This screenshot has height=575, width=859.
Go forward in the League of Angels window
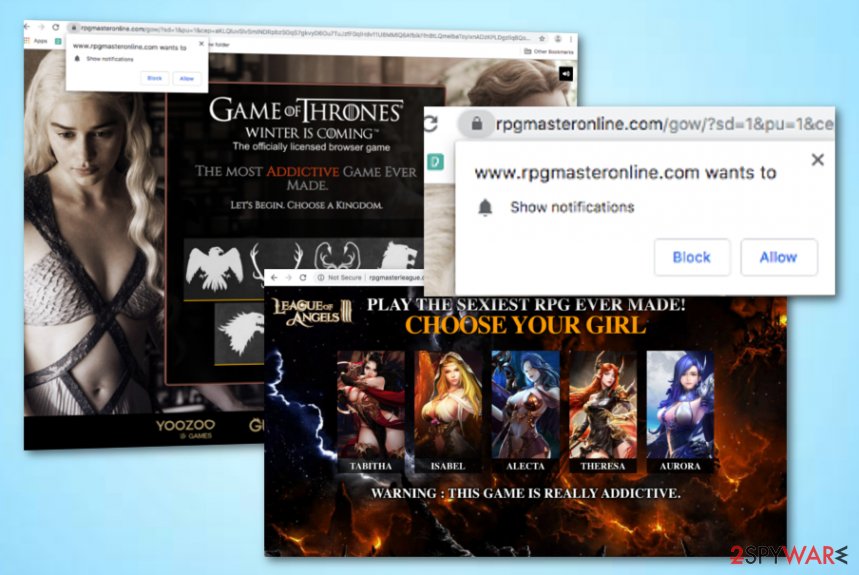click(289, 278)
